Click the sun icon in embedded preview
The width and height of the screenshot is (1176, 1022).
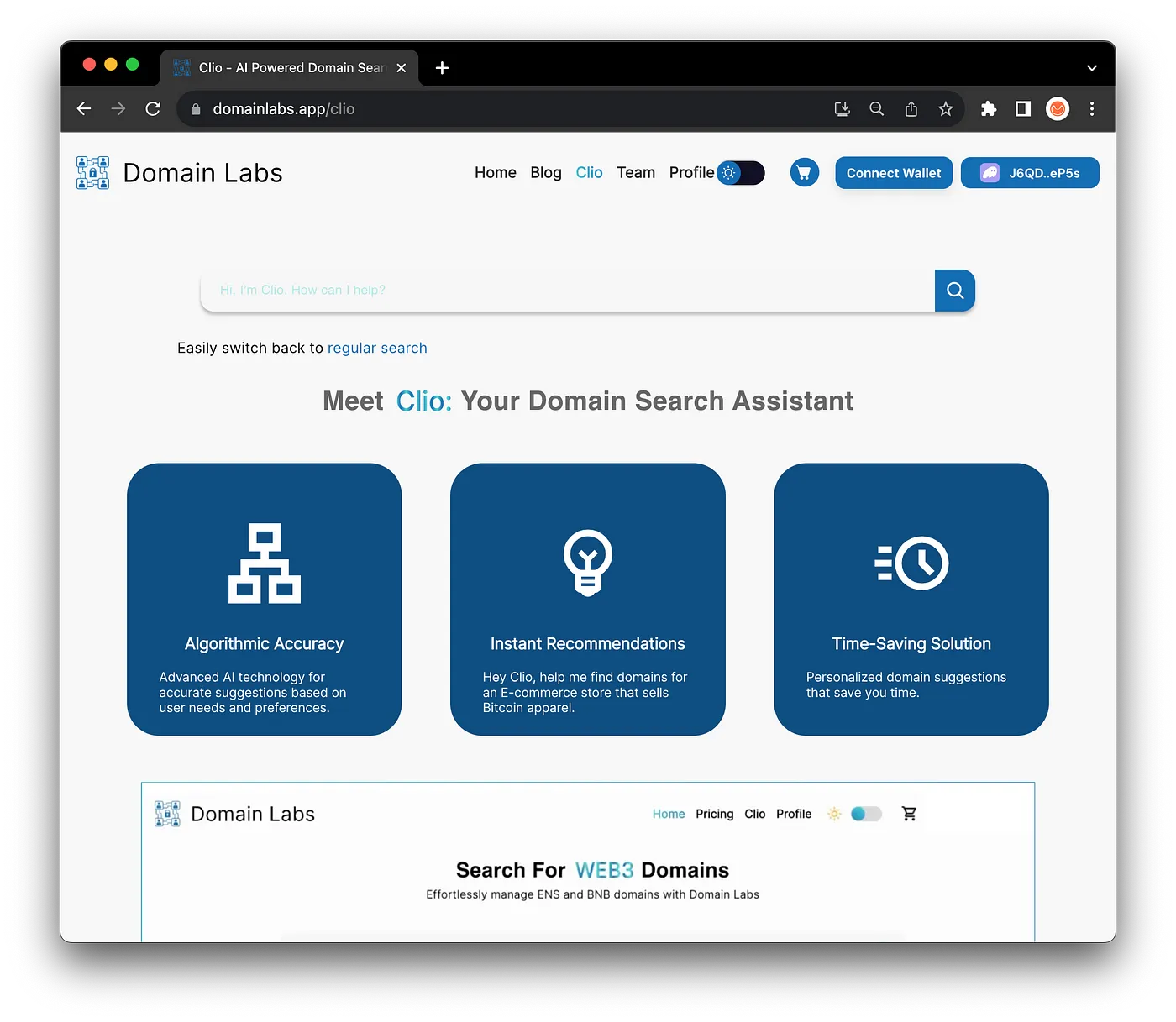coord(834,814)
